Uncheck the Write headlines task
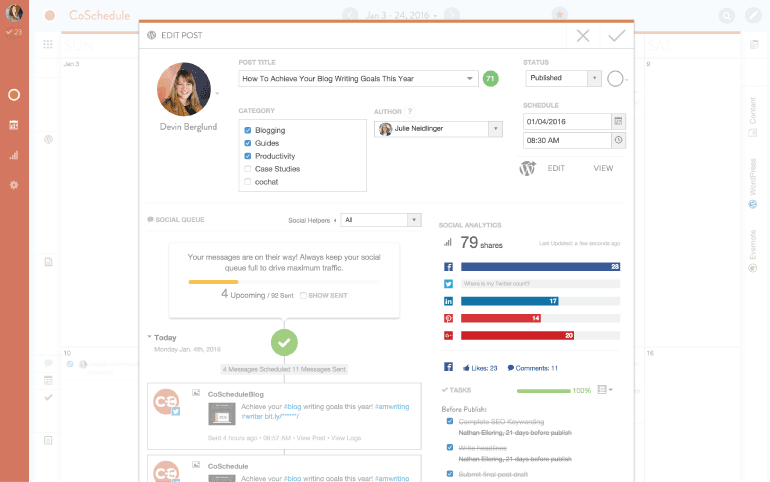Screen dimensions: 770x482 [450, 448]
